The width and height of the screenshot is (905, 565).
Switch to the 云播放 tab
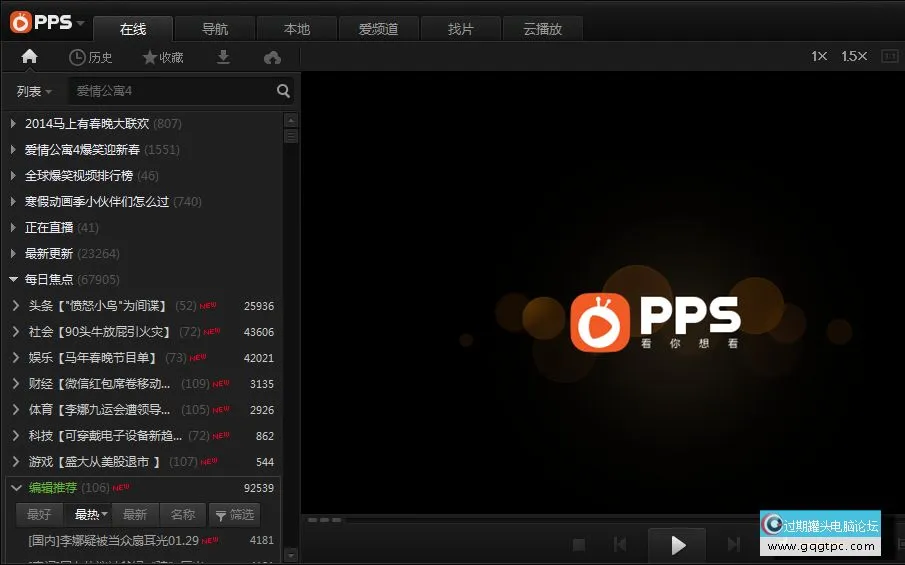coord(543,29)
